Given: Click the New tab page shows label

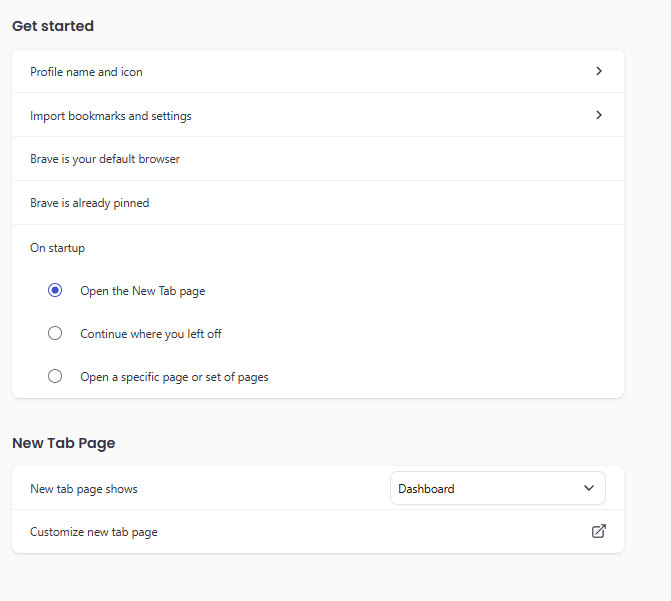Looking at the screenshot, I should (x=84, y=489).
